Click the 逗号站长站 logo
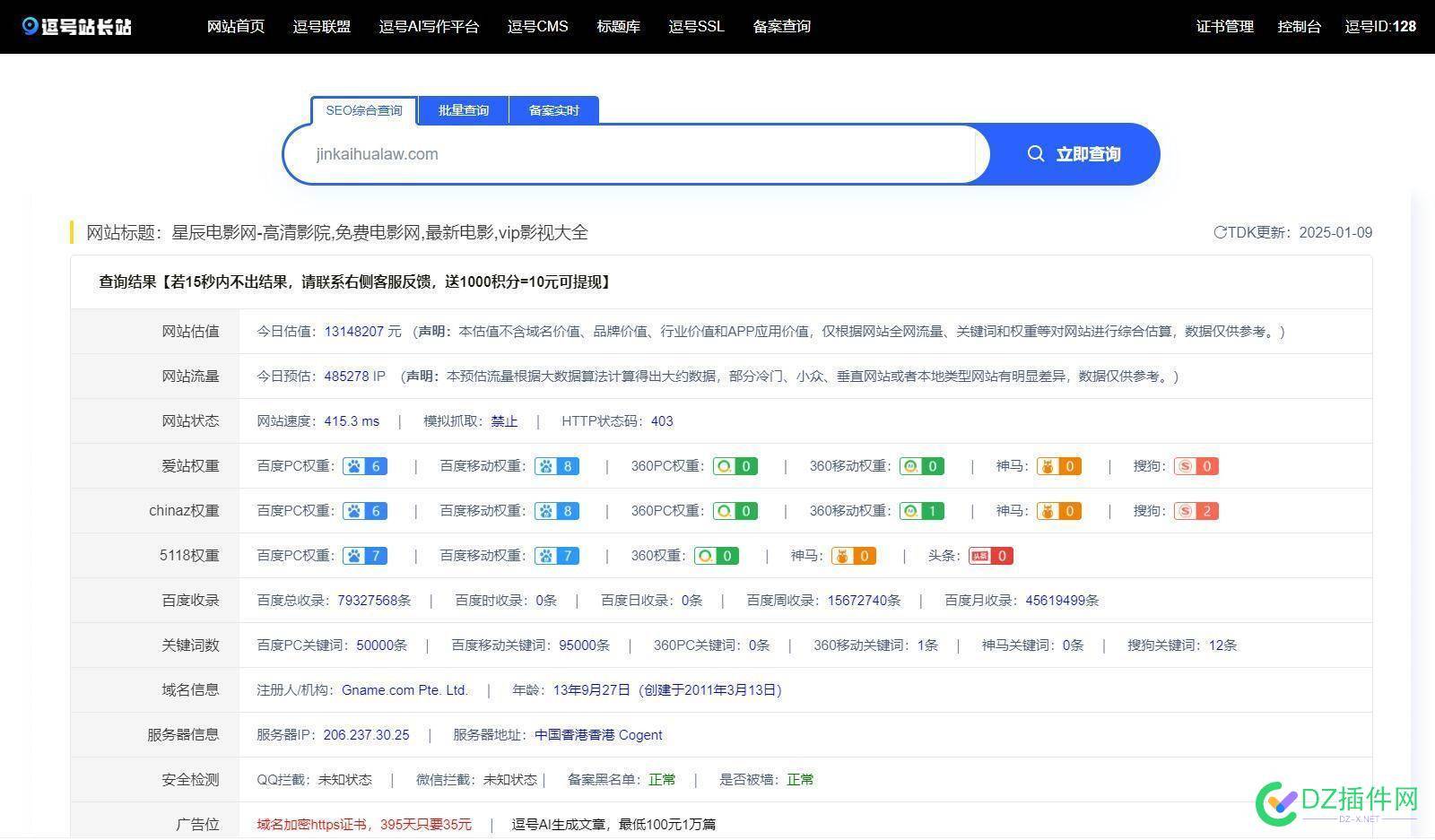The image size is (1435, 840). [x=77, y=26]
